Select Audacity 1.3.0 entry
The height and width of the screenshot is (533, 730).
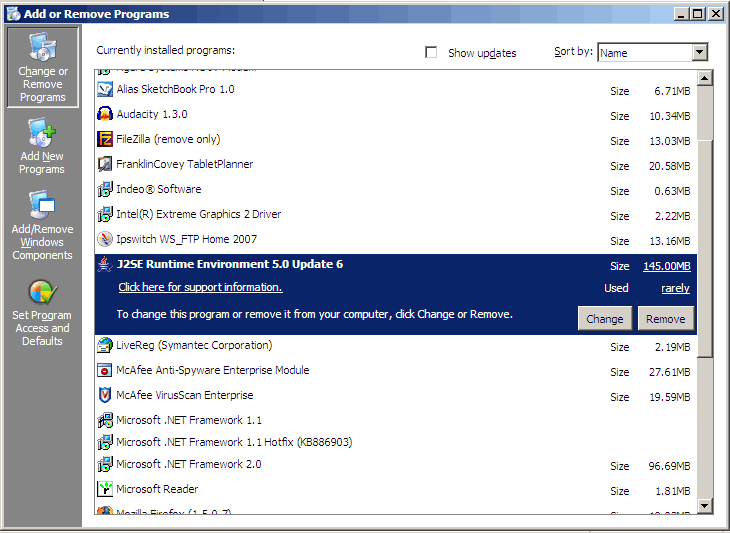(x=396, y=115)
